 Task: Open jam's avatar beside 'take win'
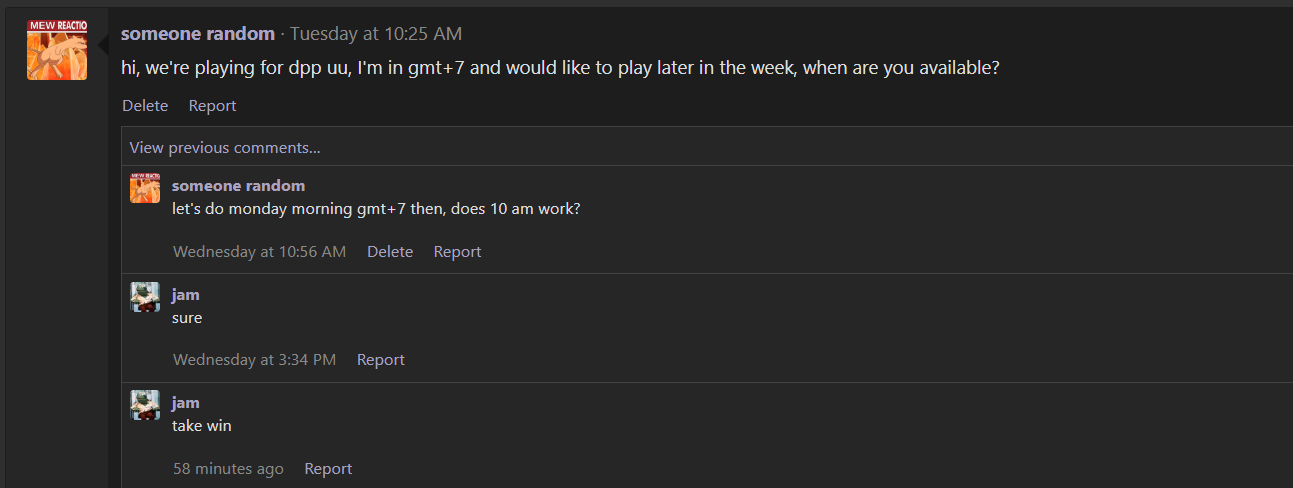(x=145, y=405)
